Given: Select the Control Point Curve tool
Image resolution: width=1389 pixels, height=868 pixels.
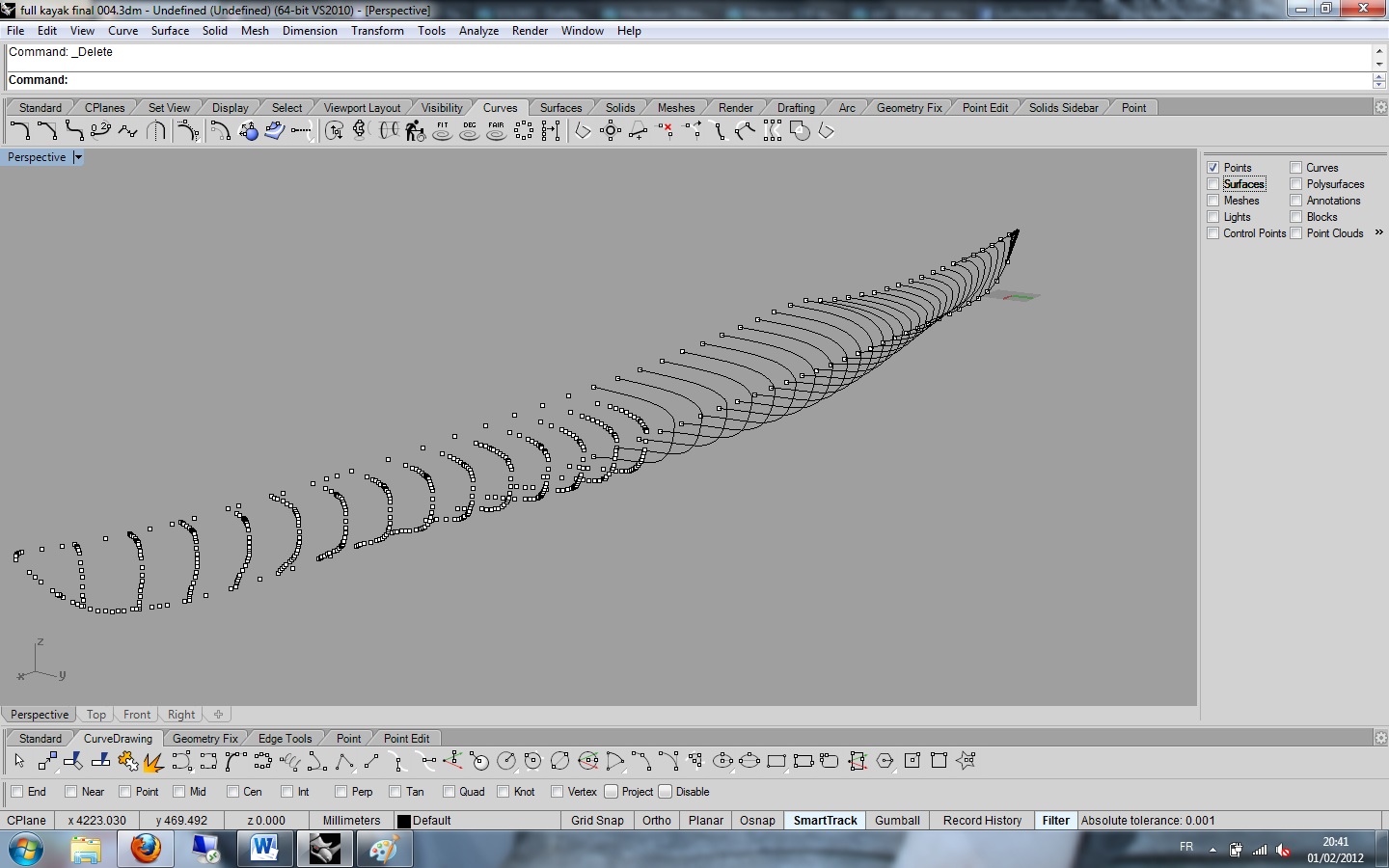Looking at the screenshot, I should (x=20, y=131).
